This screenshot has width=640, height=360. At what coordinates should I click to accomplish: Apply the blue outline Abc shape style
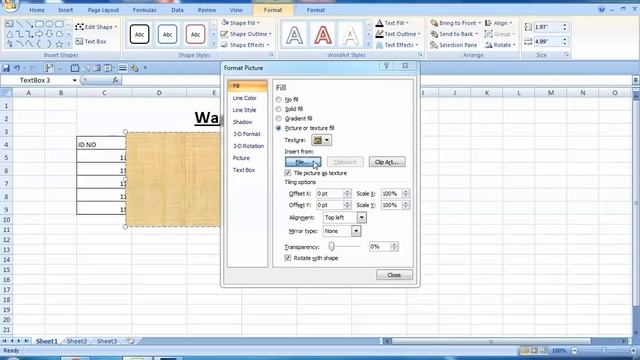[167, 34]
